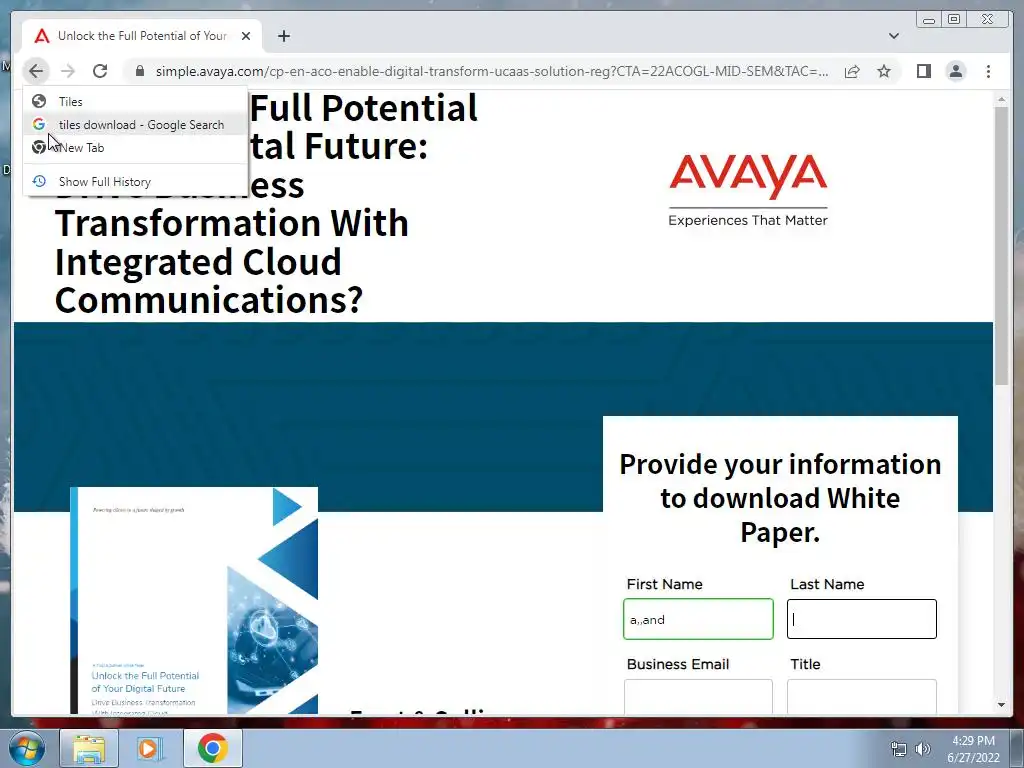Click the browser Back arrow button

36,71
